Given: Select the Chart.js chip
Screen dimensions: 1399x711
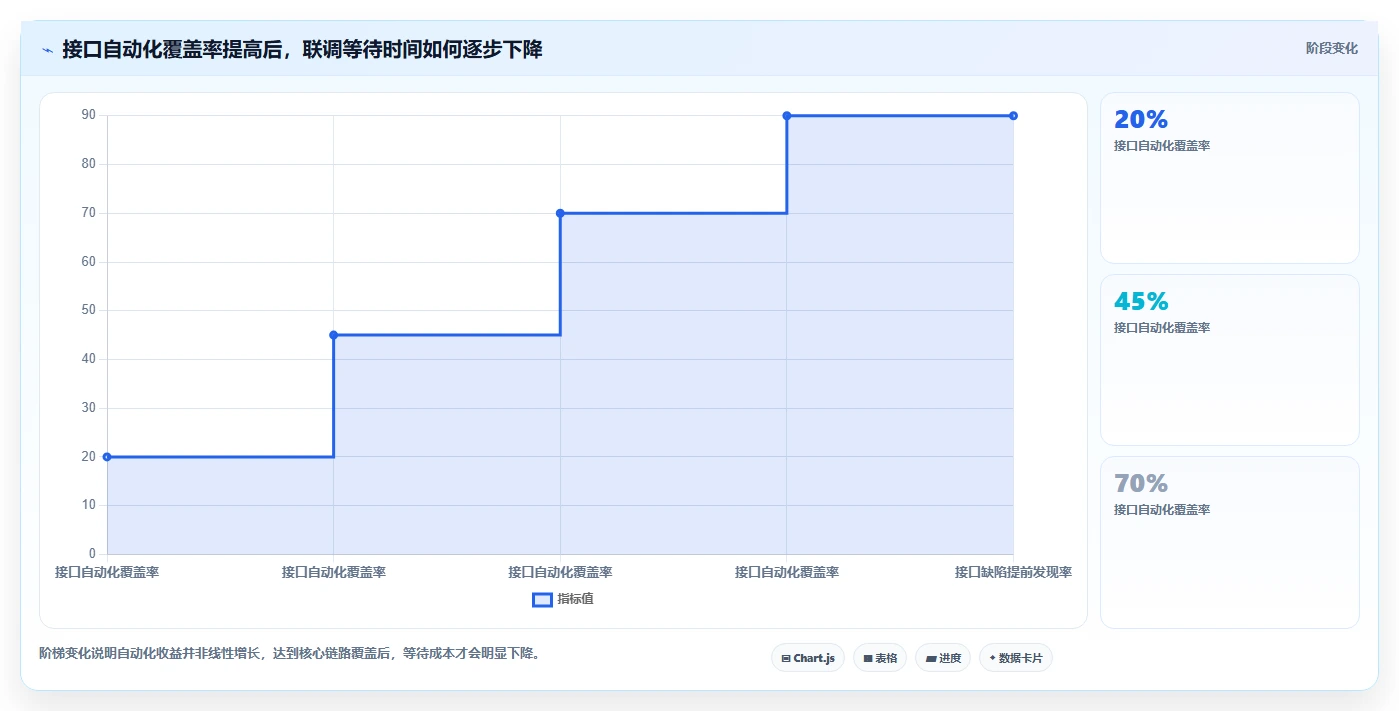Looking at the screenshot, I should [x=808, y=658].
